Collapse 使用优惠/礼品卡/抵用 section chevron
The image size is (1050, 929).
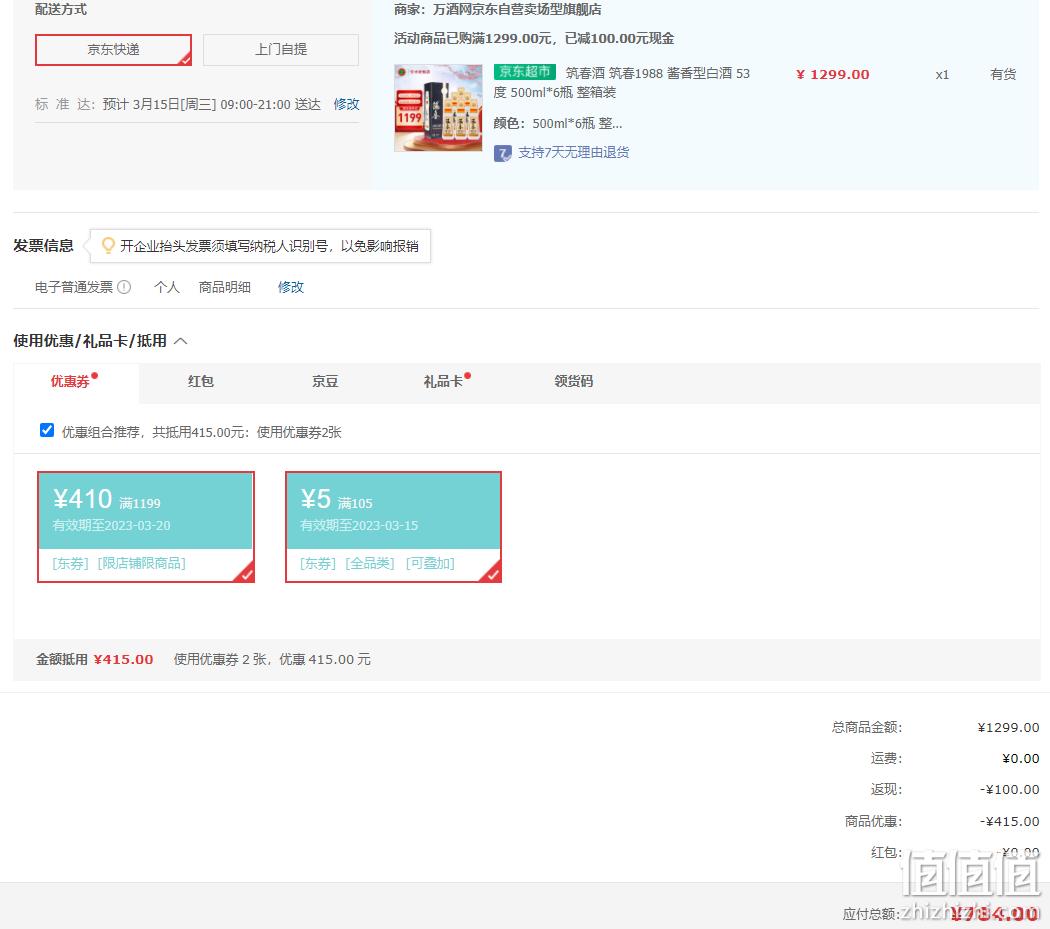pos(181,341)
